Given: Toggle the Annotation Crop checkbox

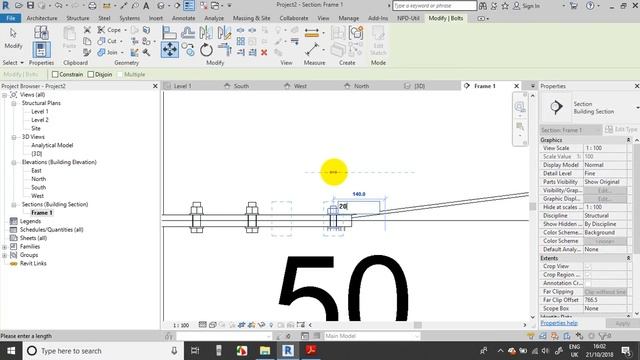Looking at the screenshot, I should pos(588,283).
